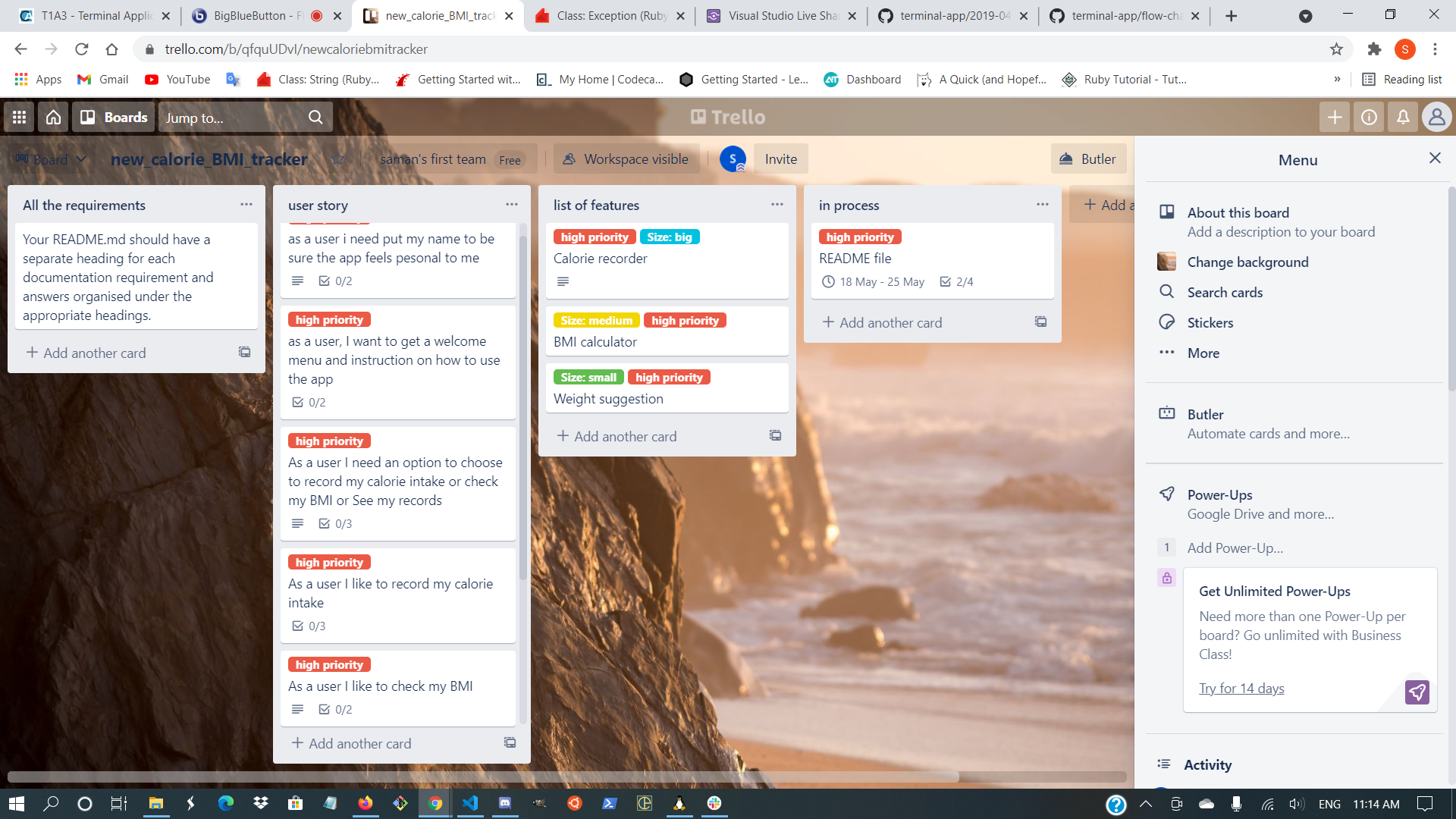Click the create plus icon in header

point(1335,118)
